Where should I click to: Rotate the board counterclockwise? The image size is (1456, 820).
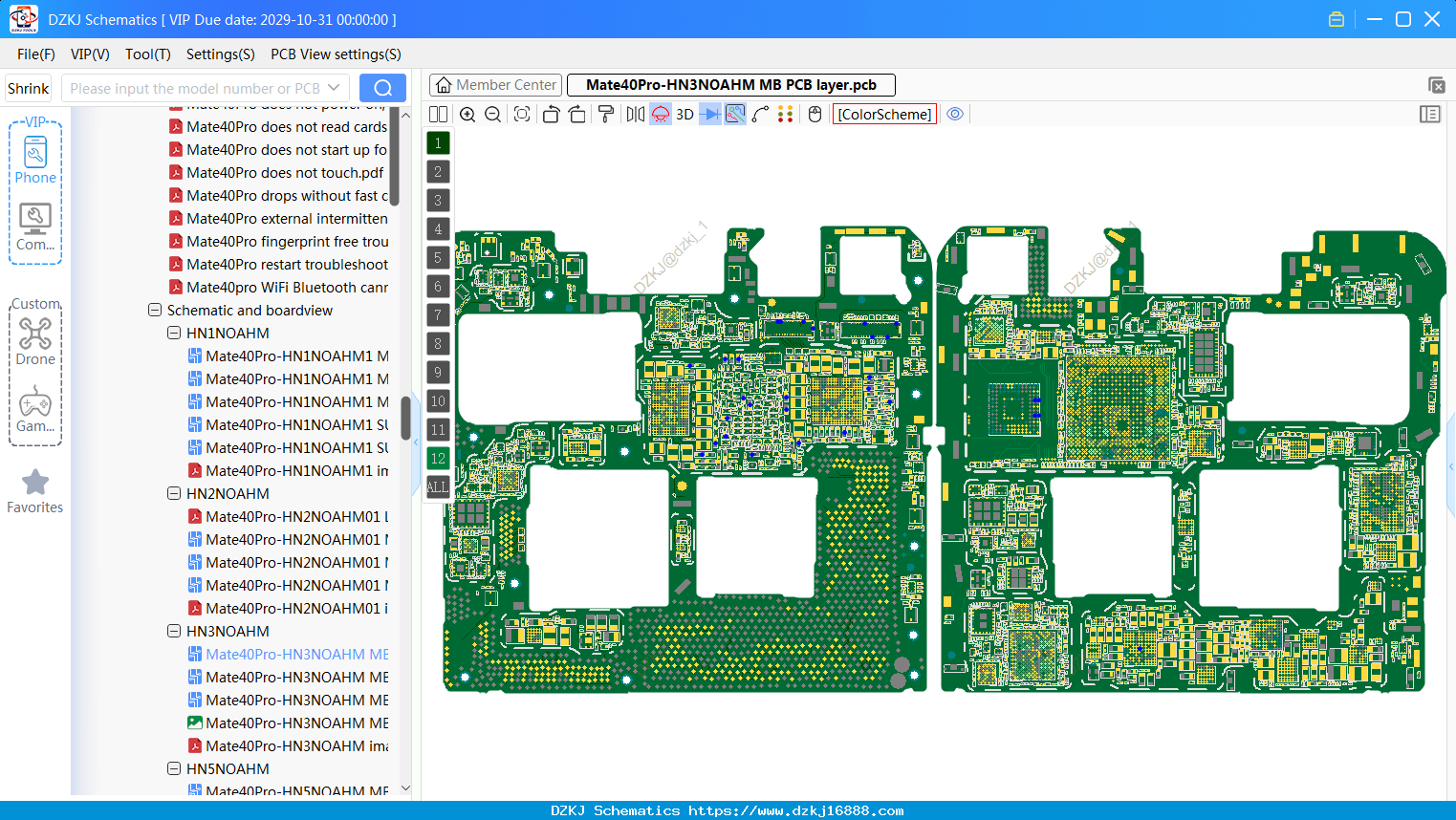551,114
